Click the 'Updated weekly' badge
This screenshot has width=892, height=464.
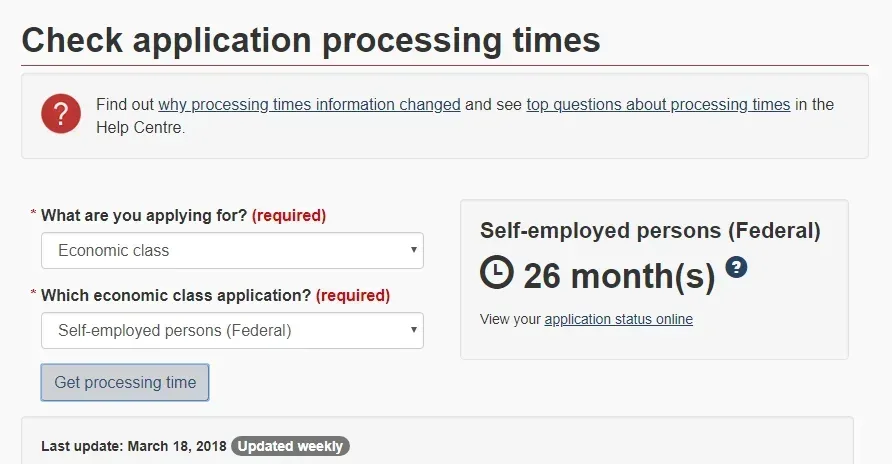pos(290,446)
